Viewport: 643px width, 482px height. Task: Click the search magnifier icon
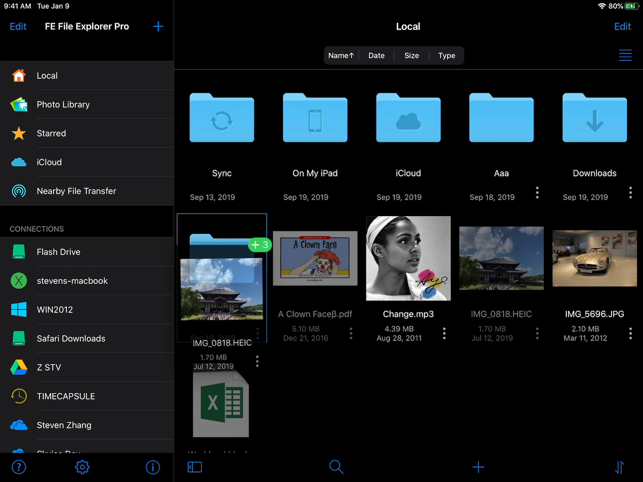pos(336,467)
